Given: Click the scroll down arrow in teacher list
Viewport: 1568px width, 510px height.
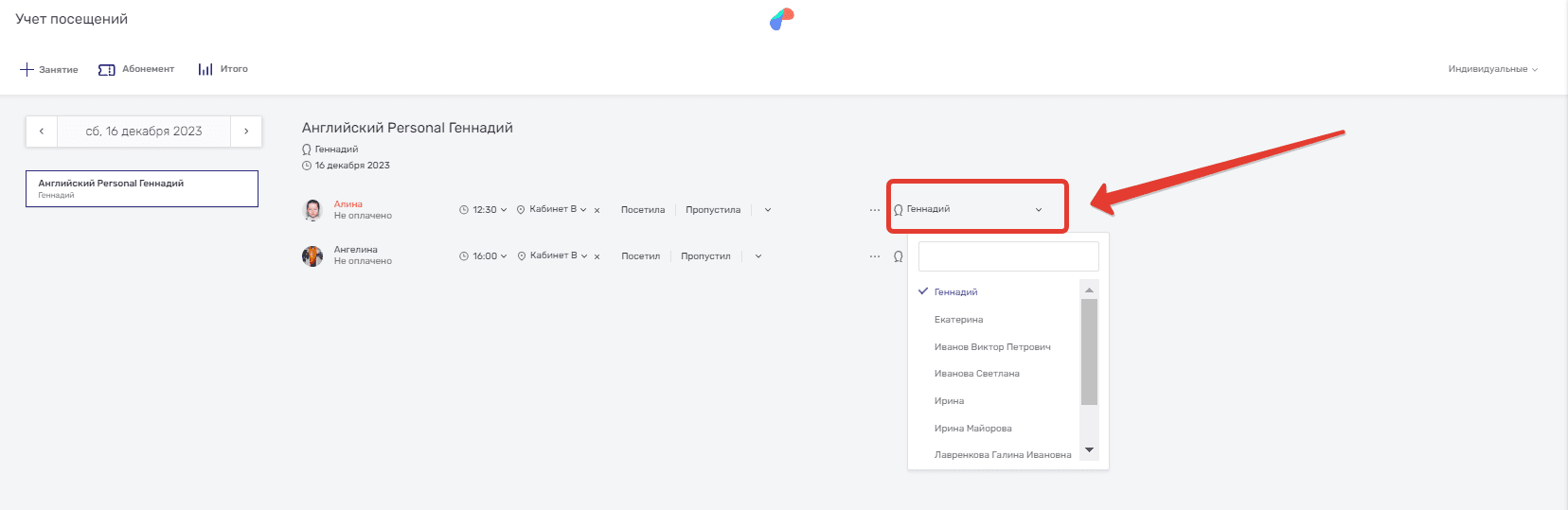Looking at the screenshot, I should (x=1089, y=450).
